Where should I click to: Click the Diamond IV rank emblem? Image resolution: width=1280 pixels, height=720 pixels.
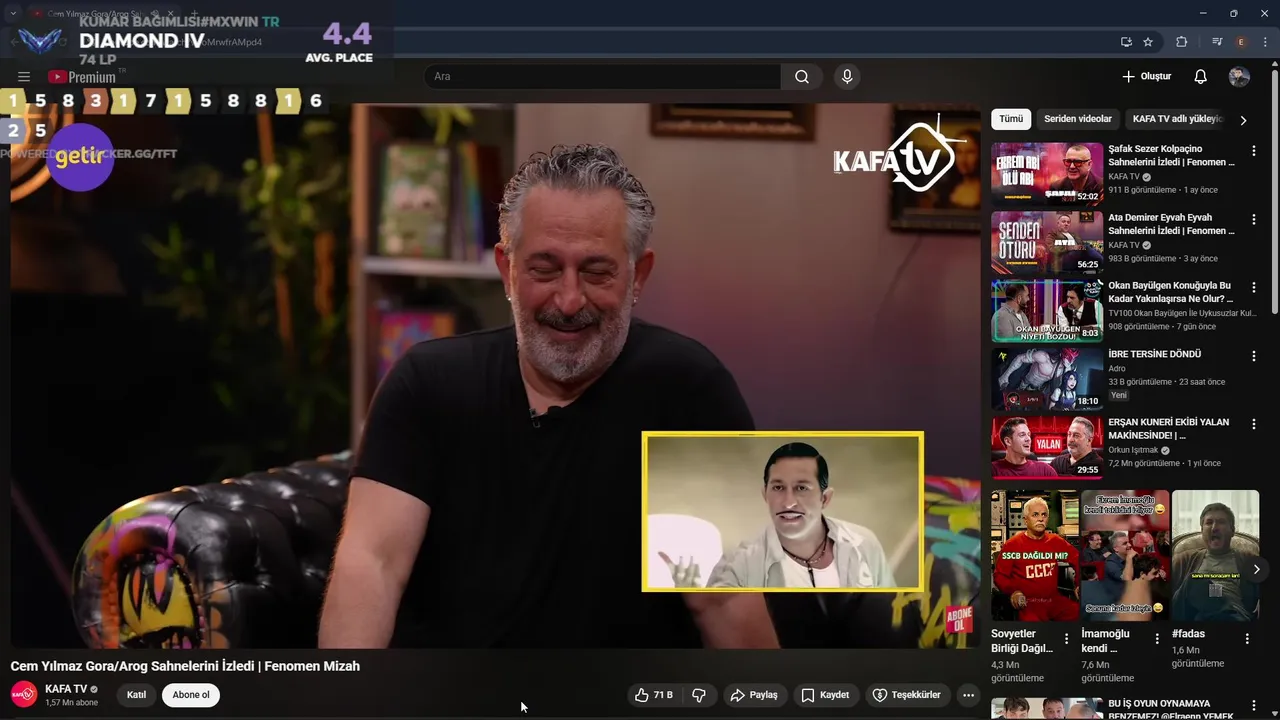point(40,42)
